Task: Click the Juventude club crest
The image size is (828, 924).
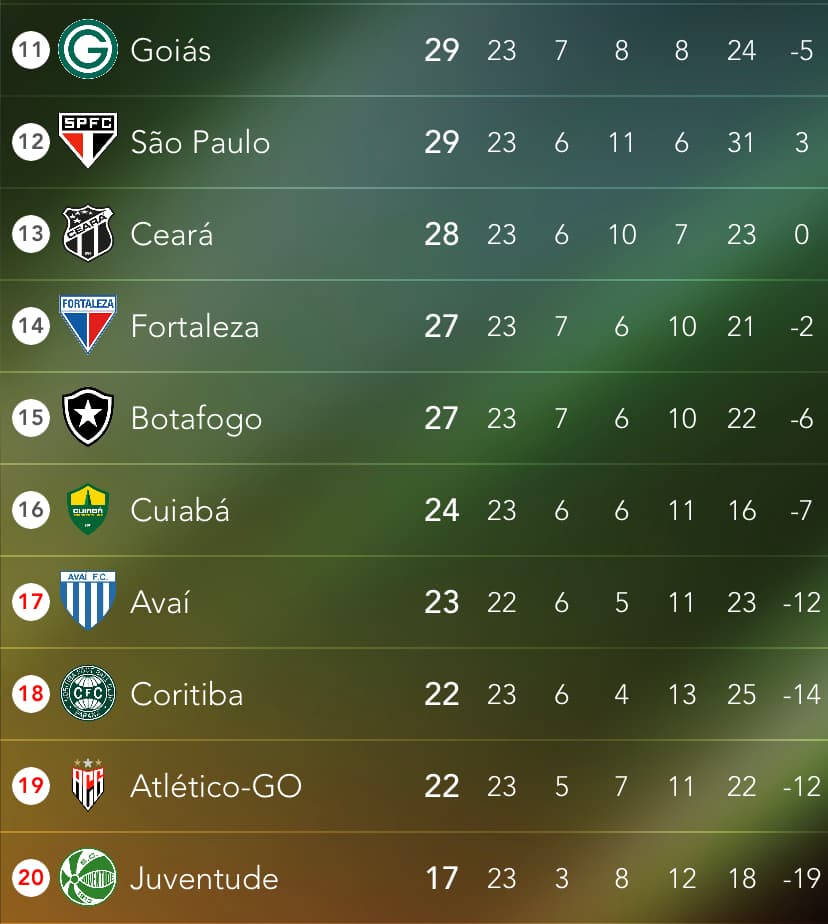Action: point(88,877)
